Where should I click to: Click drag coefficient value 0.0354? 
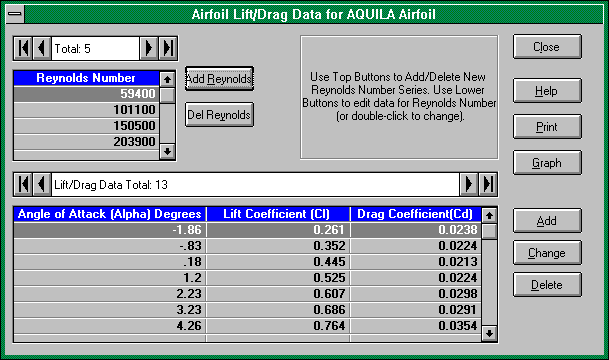[416, 325]
